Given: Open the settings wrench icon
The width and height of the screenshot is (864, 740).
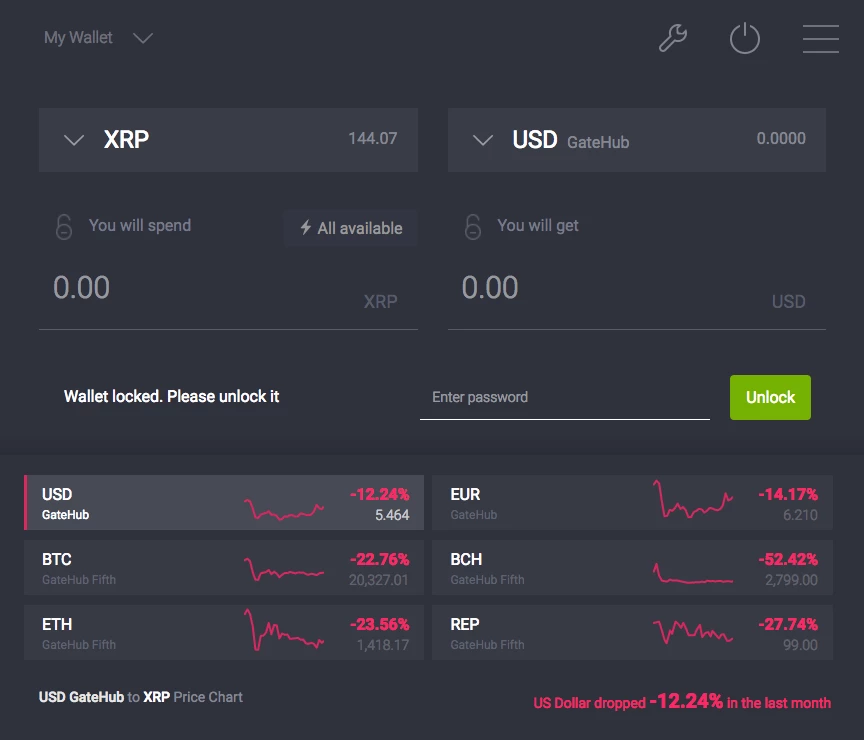Looking at the screenshot, I should click(671, 38).
